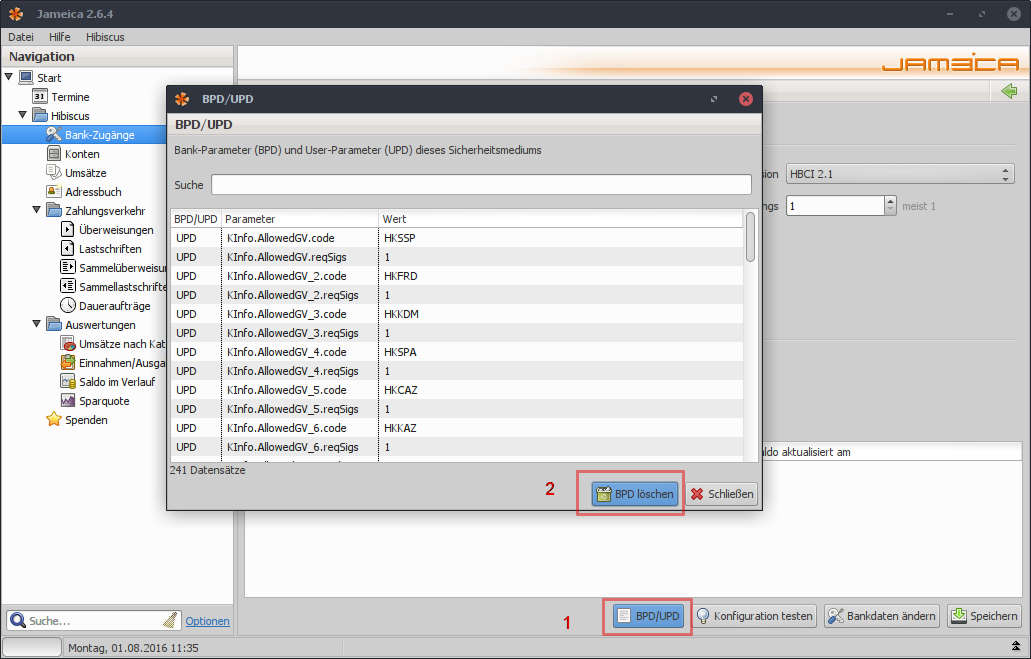Open Sparquote chart icon
This screenshot has width=1031, height=659.
pyautogui.click(x=68, y=401)
